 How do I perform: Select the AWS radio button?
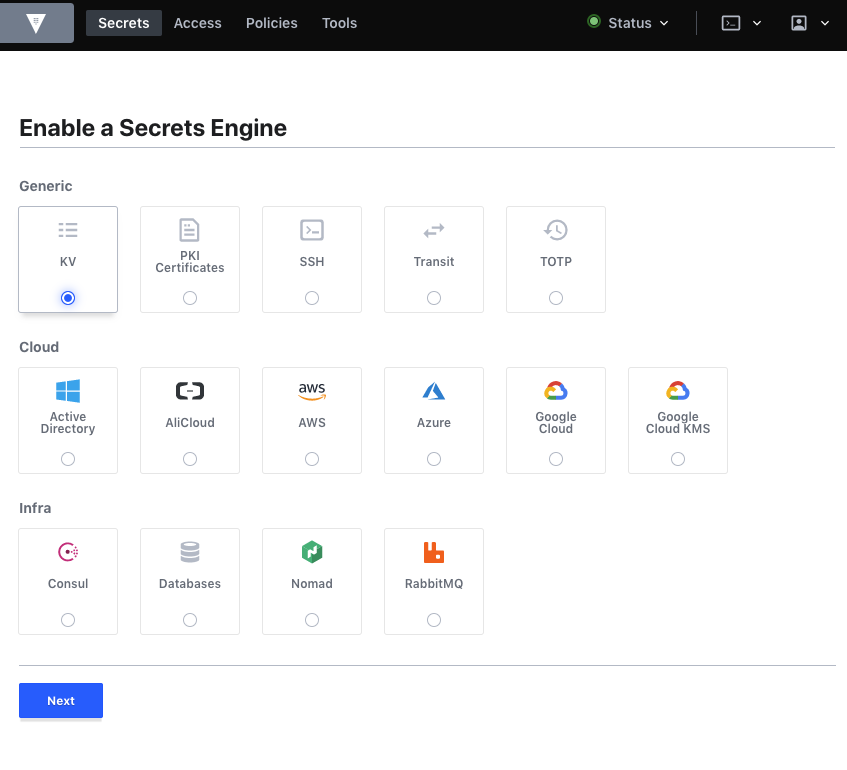tap(312, 459)
